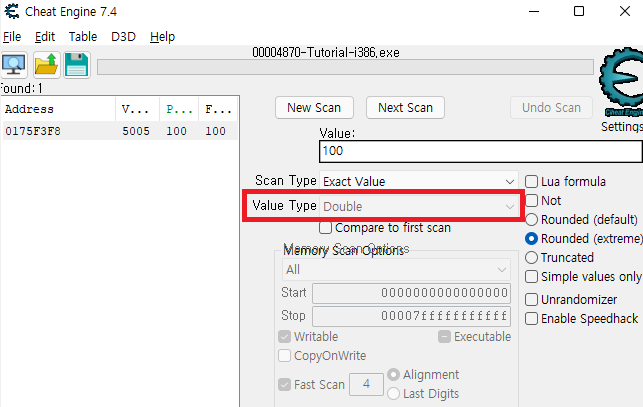643x407 pixels.
Task: Click the value 5005 in result row
Action: click(x=136, y=131)
